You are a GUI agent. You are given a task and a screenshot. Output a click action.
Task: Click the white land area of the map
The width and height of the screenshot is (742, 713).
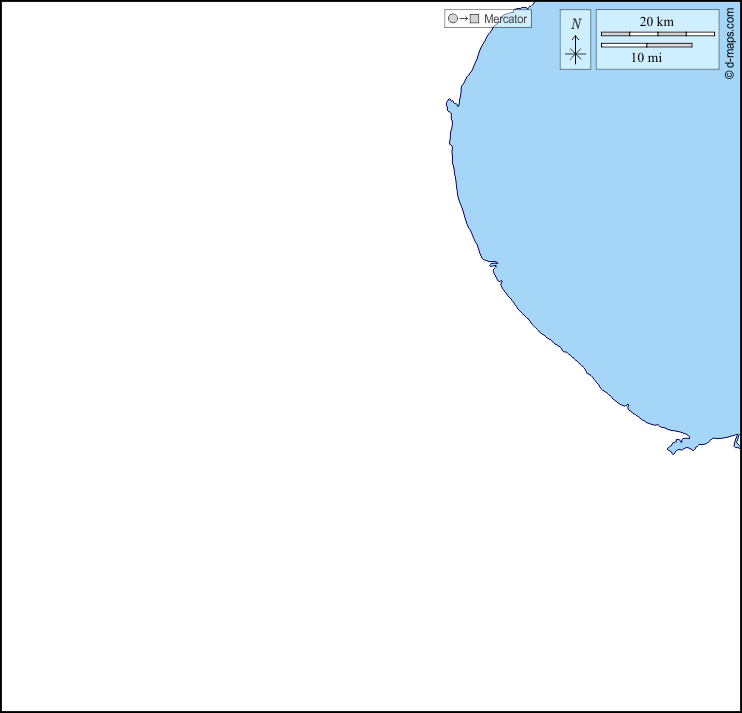pos(250,400)
